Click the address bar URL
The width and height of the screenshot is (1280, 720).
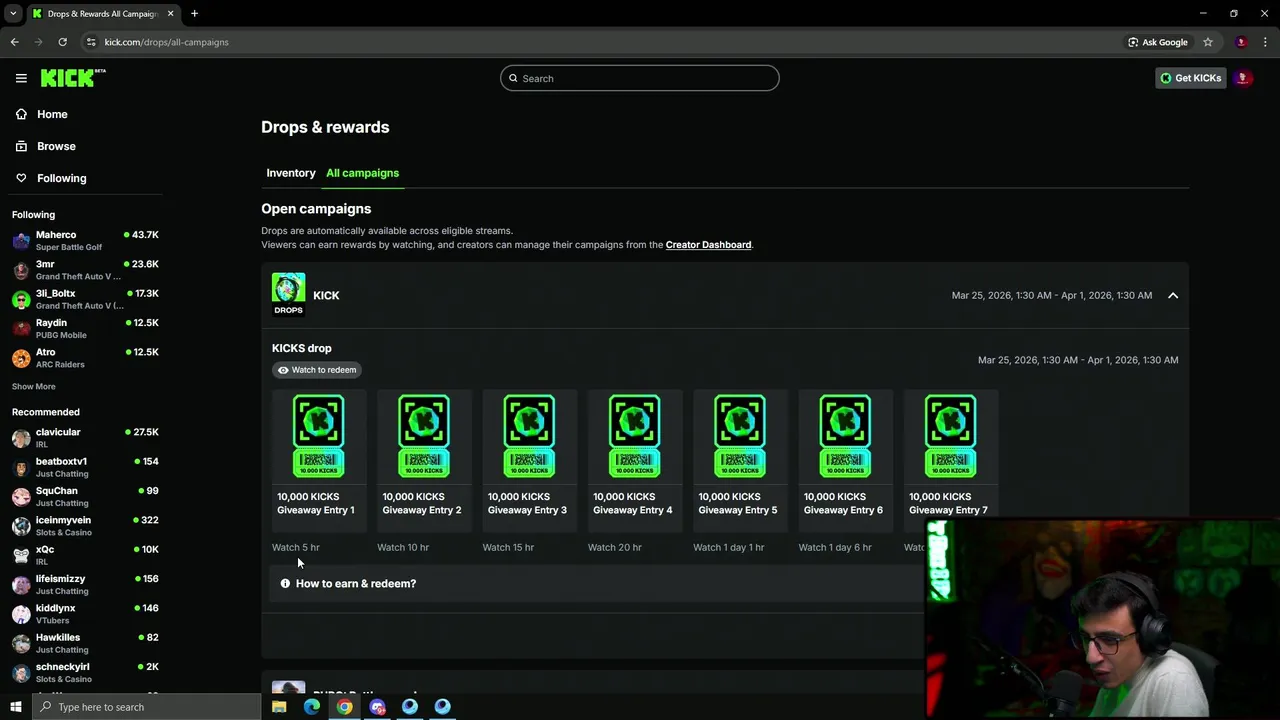(x=167, y=42)
